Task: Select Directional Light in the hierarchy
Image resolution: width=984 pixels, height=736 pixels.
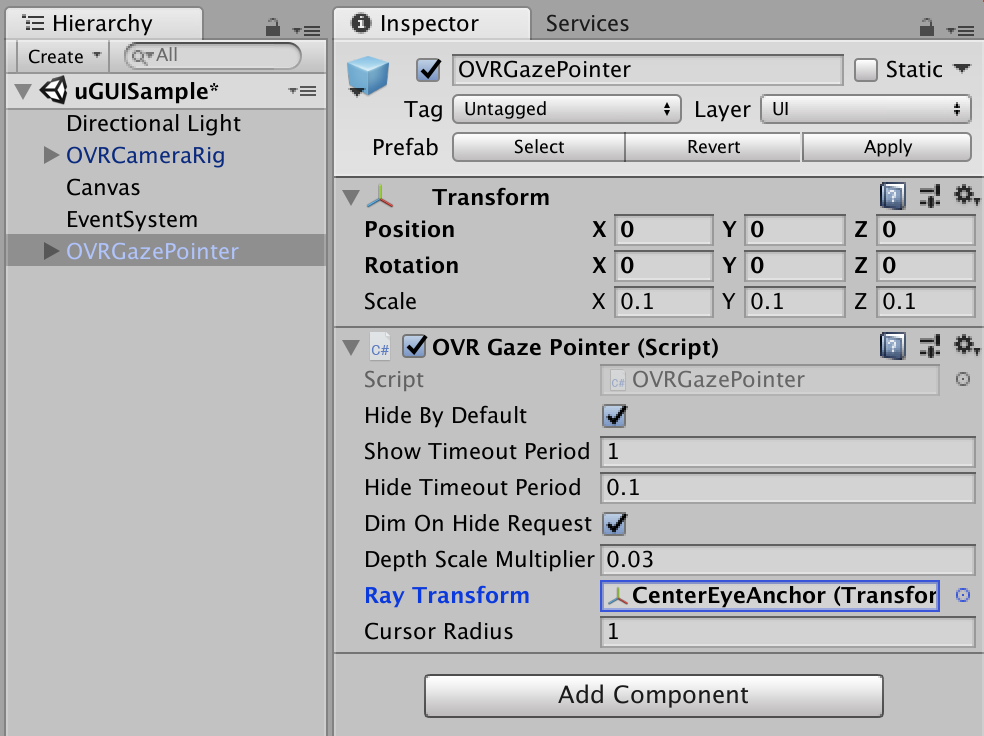Action: (x=153, y=124)
